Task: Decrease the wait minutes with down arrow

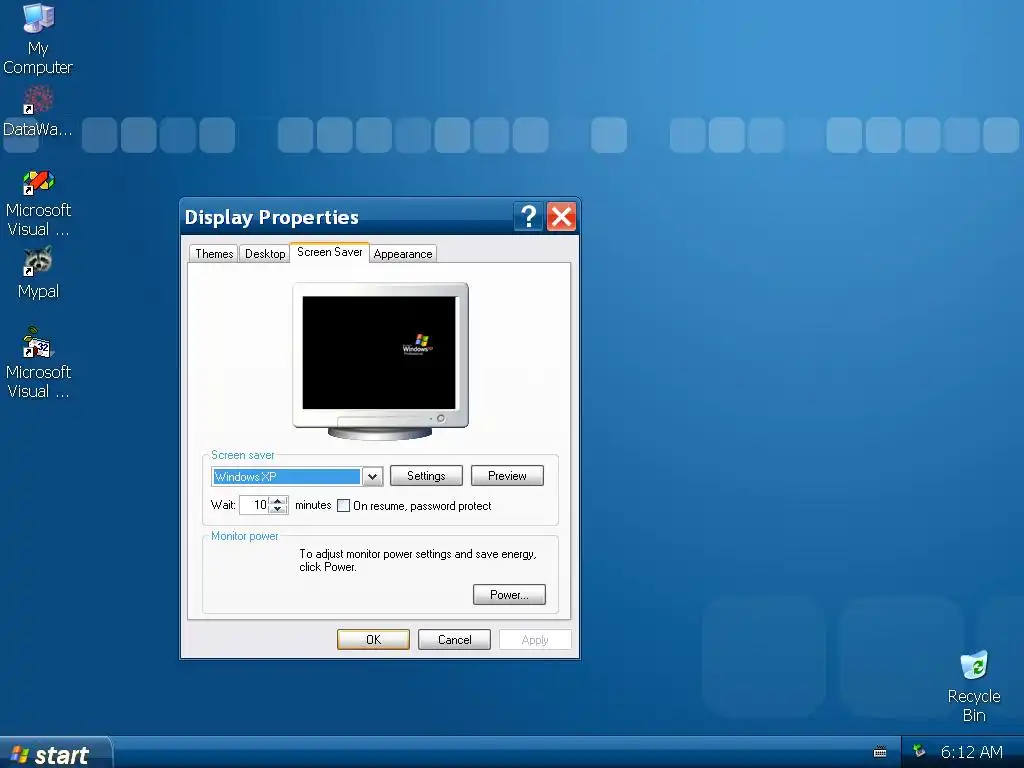Action: click(278, 509)
